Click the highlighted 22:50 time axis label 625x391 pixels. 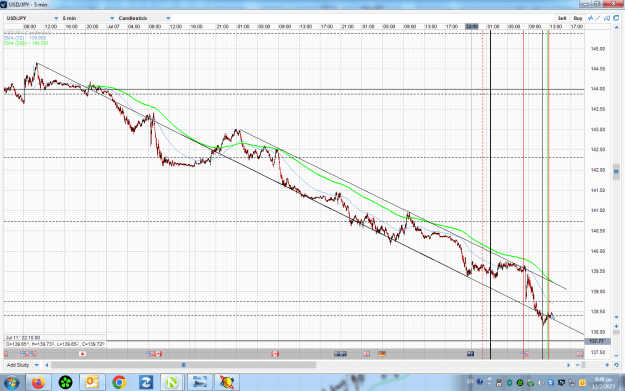point(472,27)
